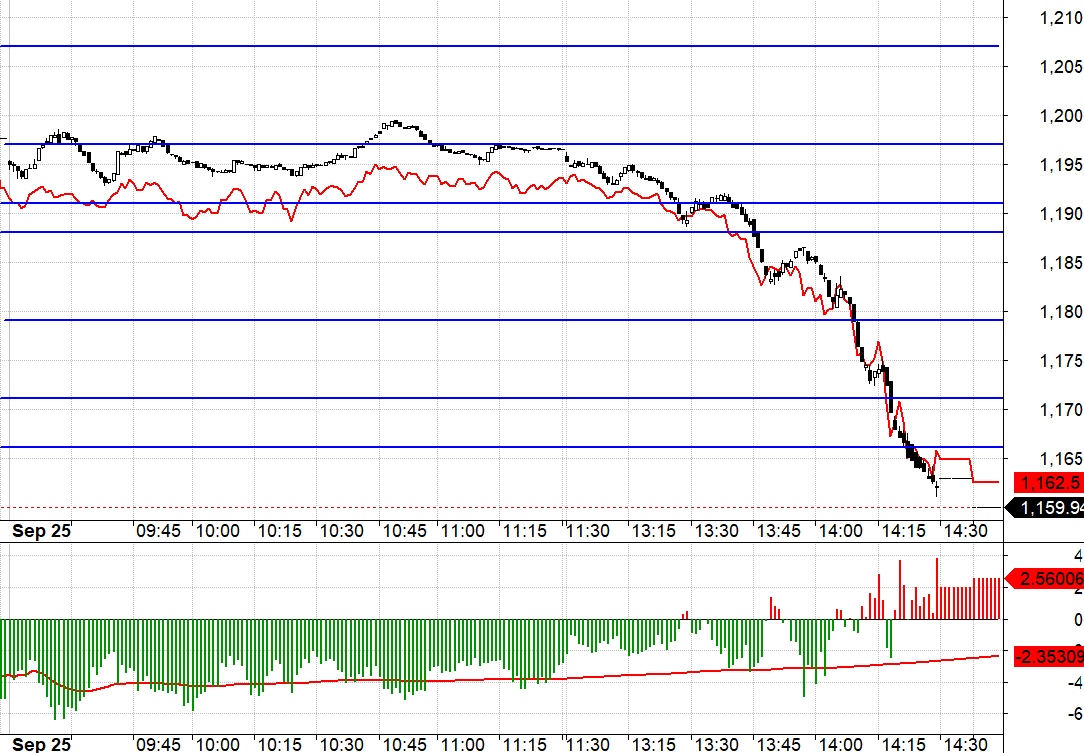Click the black 1,159.94 price tag
The width and height of the screenshot is (1084, 753).
pos(1053,509)
